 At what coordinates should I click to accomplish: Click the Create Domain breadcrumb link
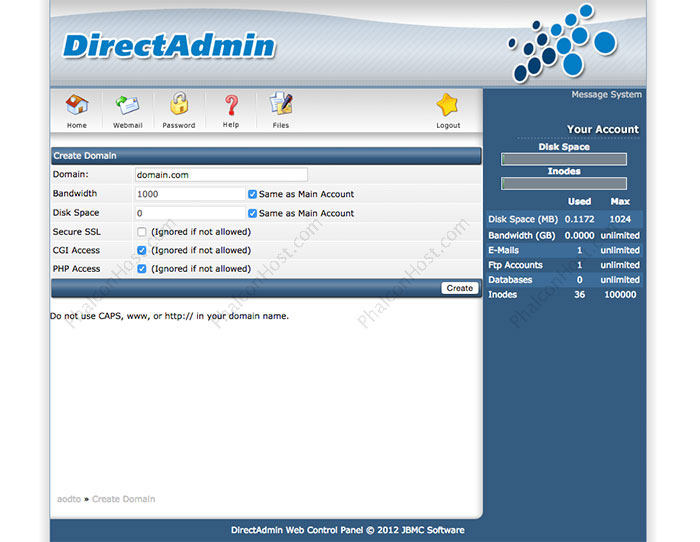point(124,499)
